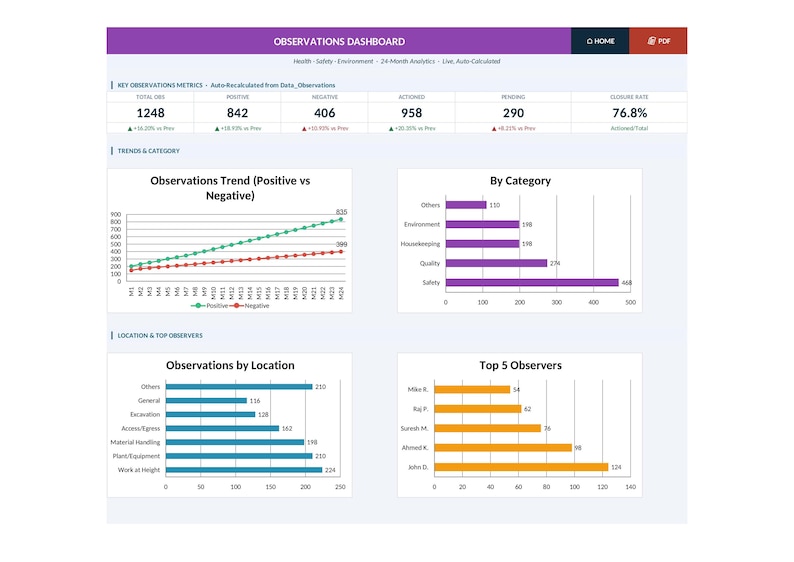The width and height of the screenshot is (794, 562).
Task: Click the Location & Top Observers section heading
Action: coord(160,336)
